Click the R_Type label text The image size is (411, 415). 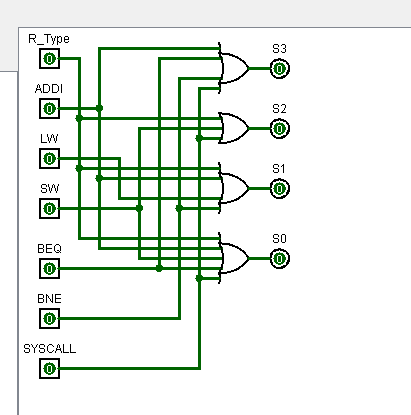click(x=49, y=39)
